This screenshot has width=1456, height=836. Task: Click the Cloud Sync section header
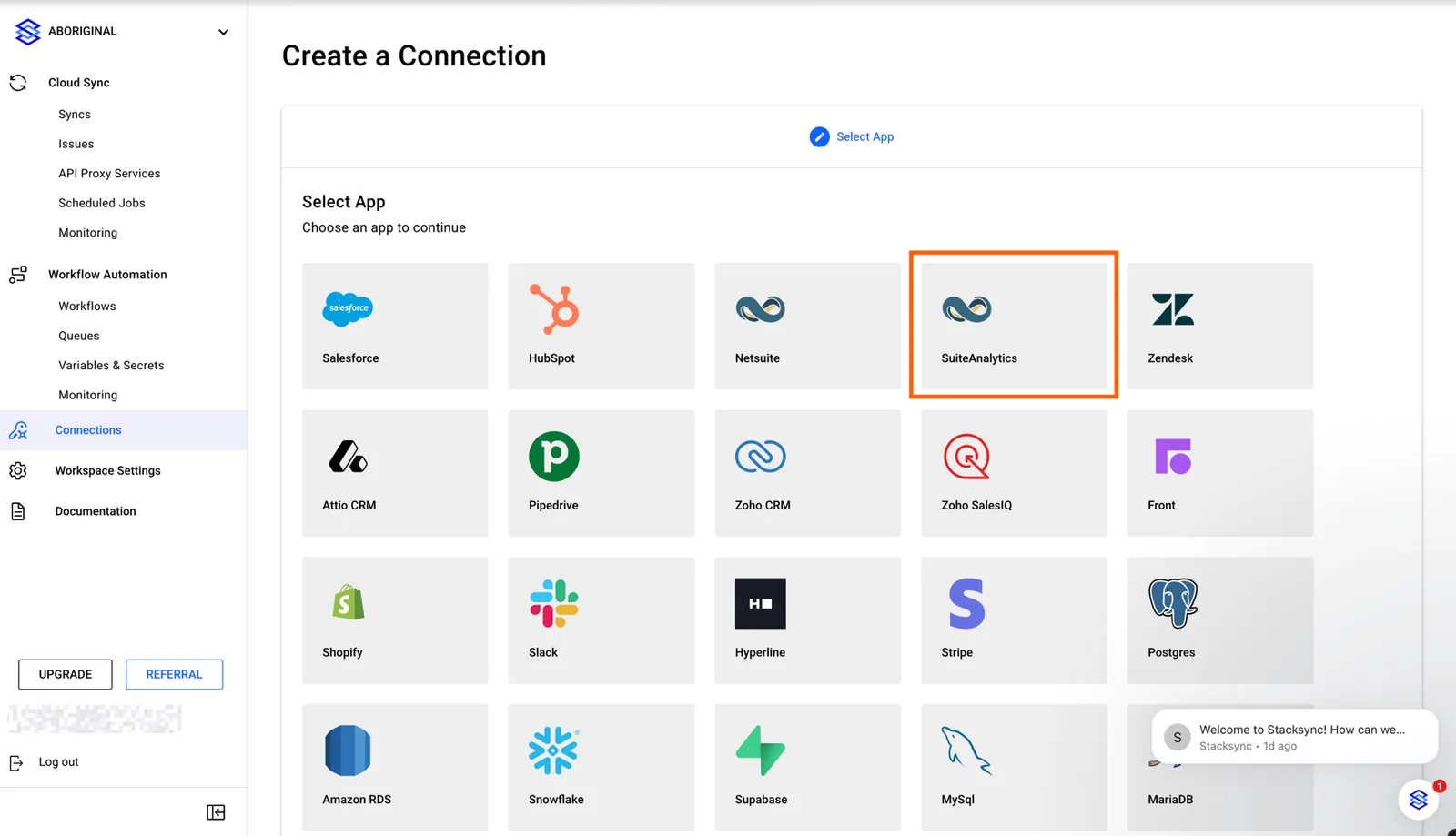point(78,83)
